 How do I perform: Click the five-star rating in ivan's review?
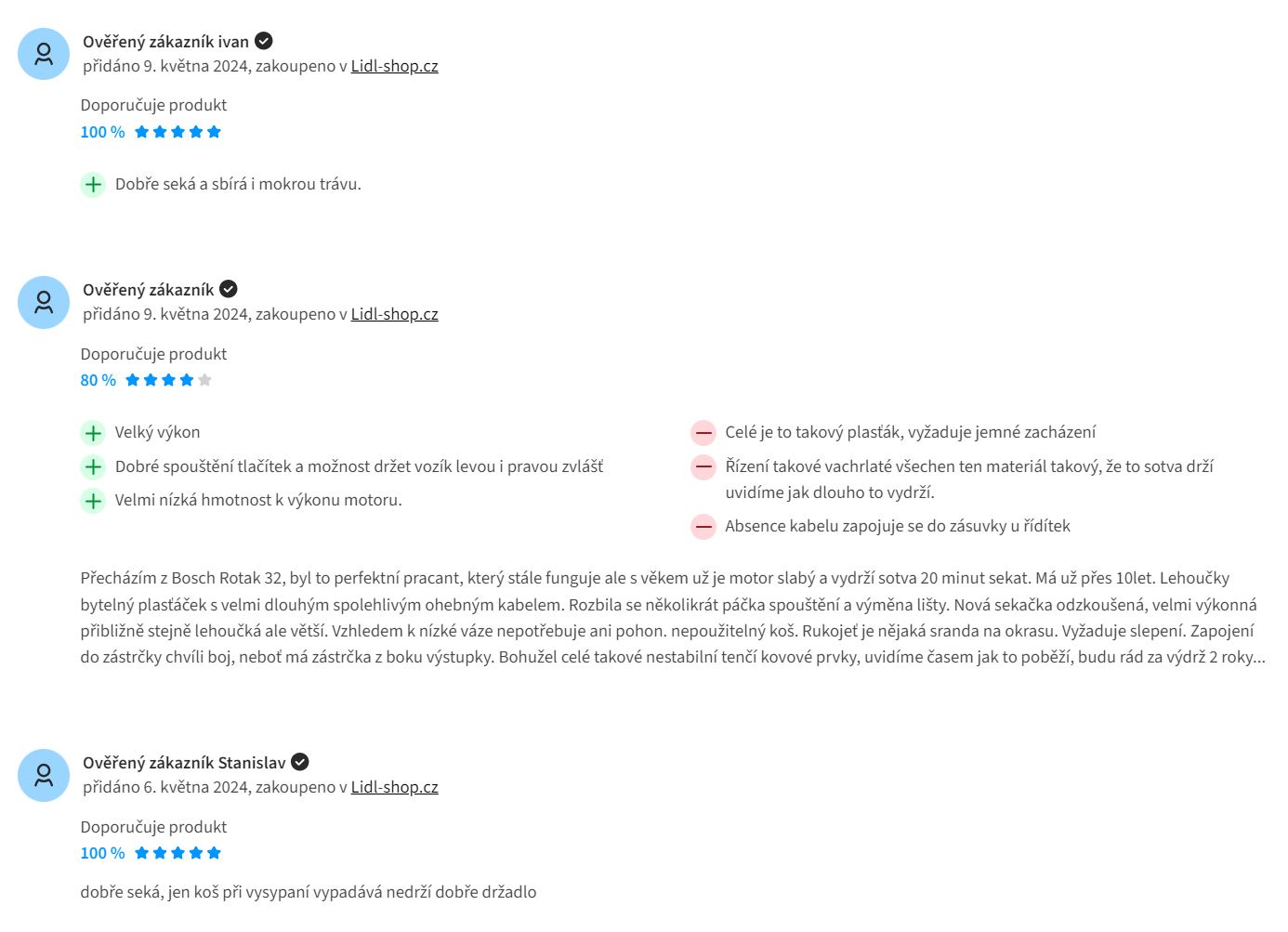coord(177,132)
